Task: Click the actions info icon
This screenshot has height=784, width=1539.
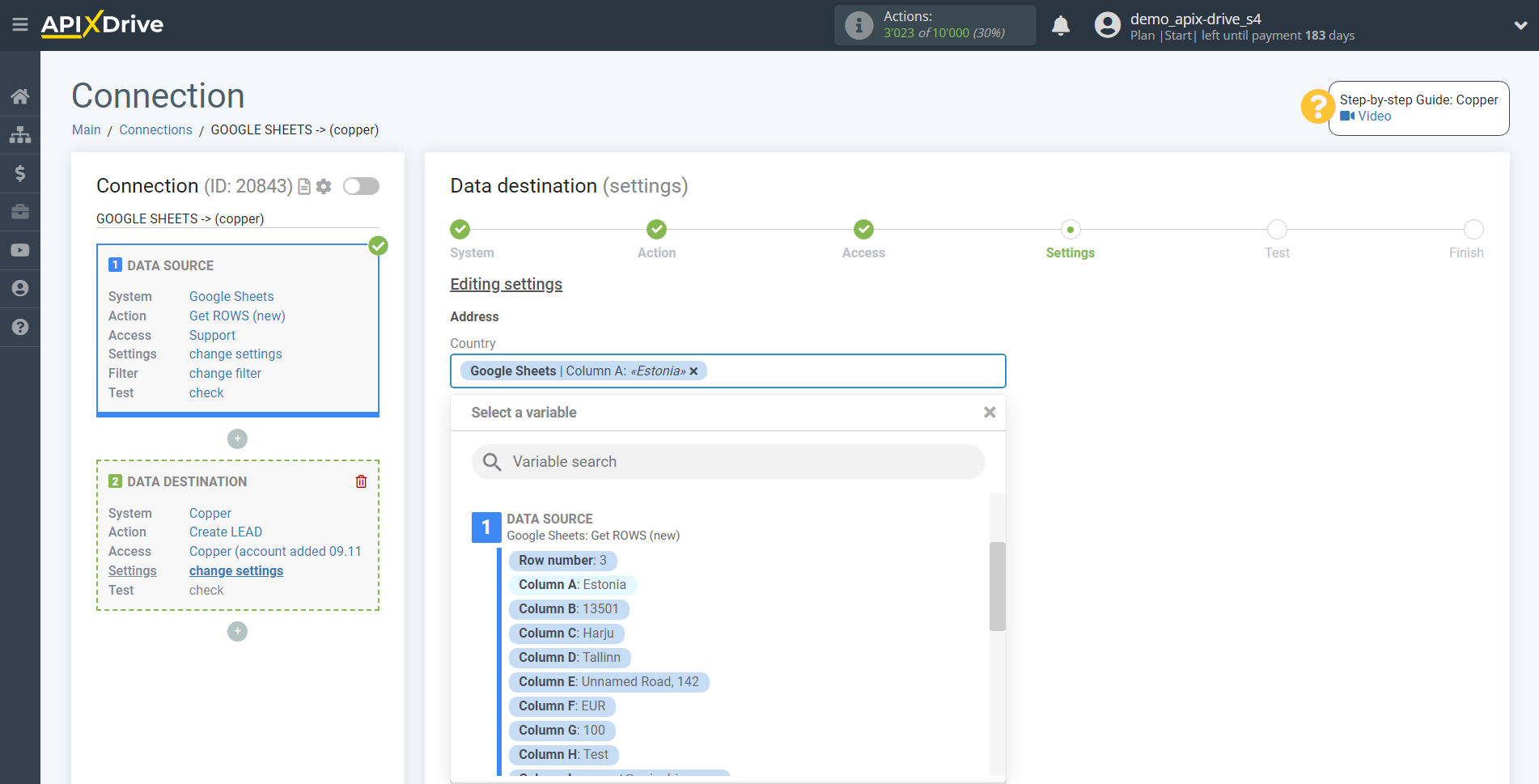Action: point(859,25)
